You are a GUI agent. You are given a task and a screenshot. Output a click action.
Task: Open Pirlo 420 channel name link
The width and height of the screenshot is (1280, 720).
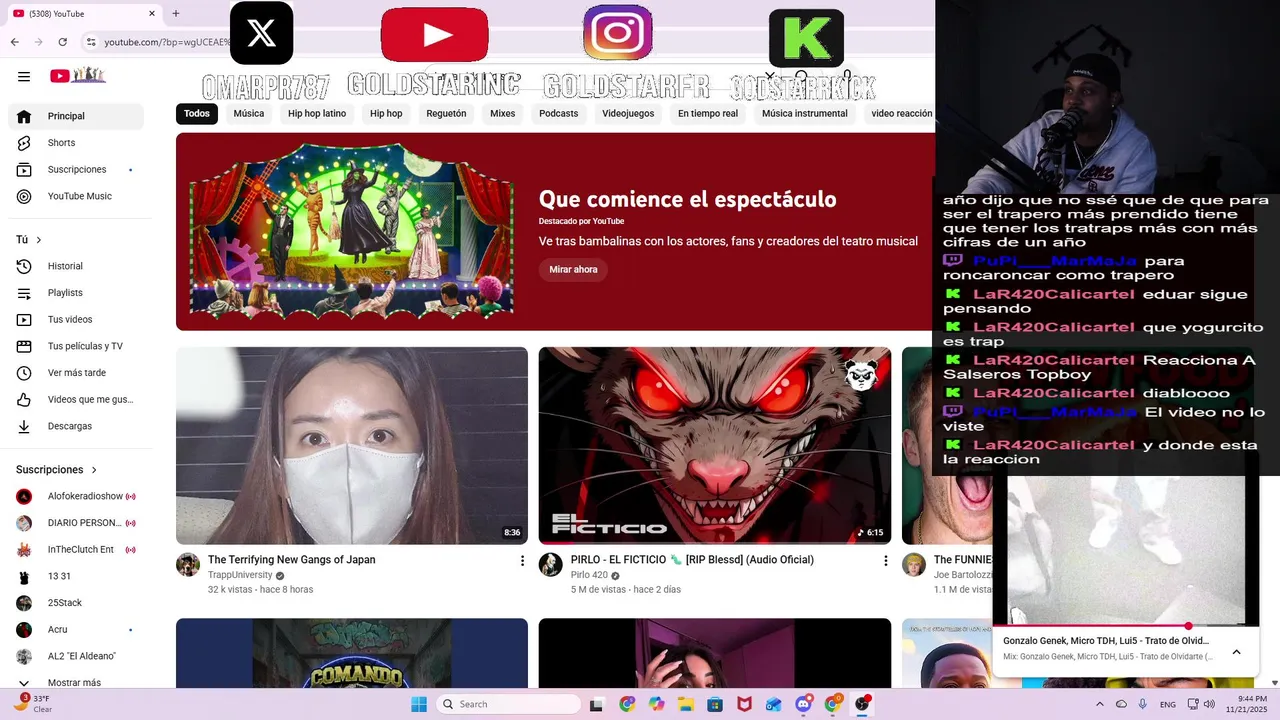pyautogui.click(x=589, y=576)
